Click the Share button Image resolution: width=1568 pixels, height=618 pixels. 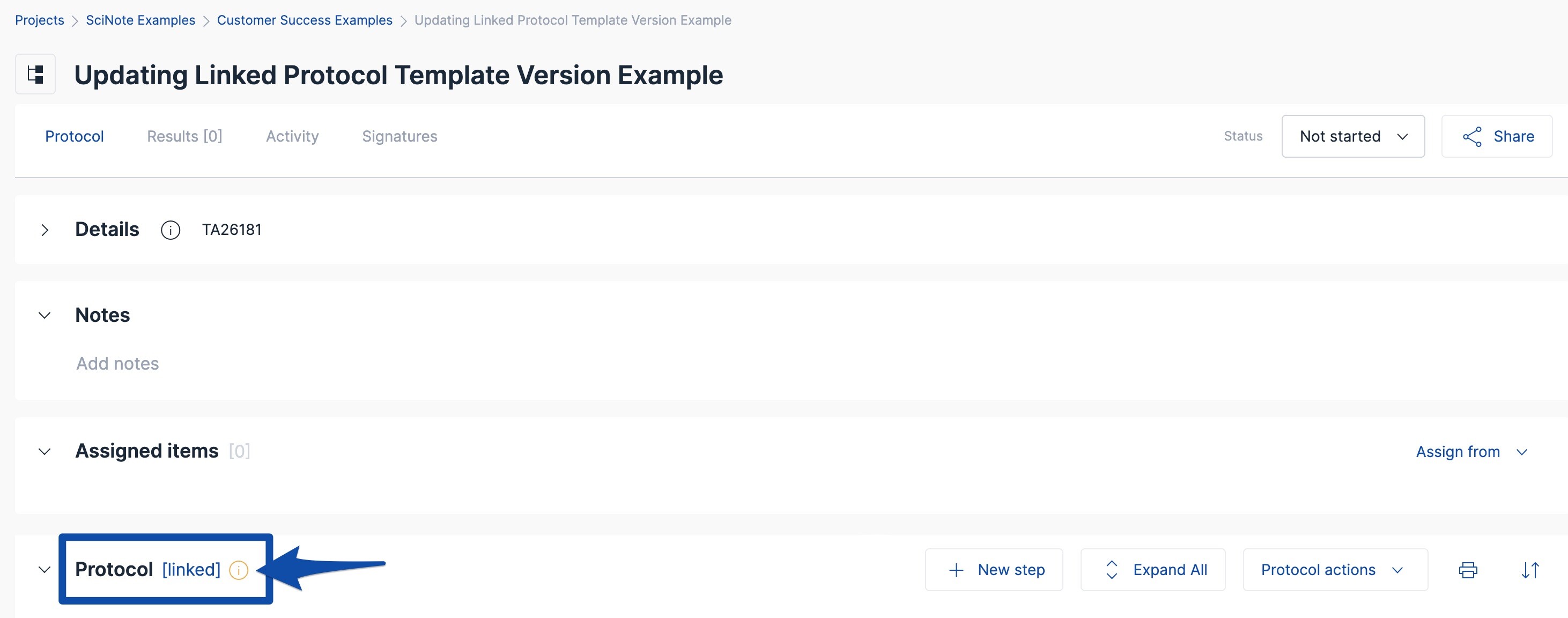pos(1497,136)
